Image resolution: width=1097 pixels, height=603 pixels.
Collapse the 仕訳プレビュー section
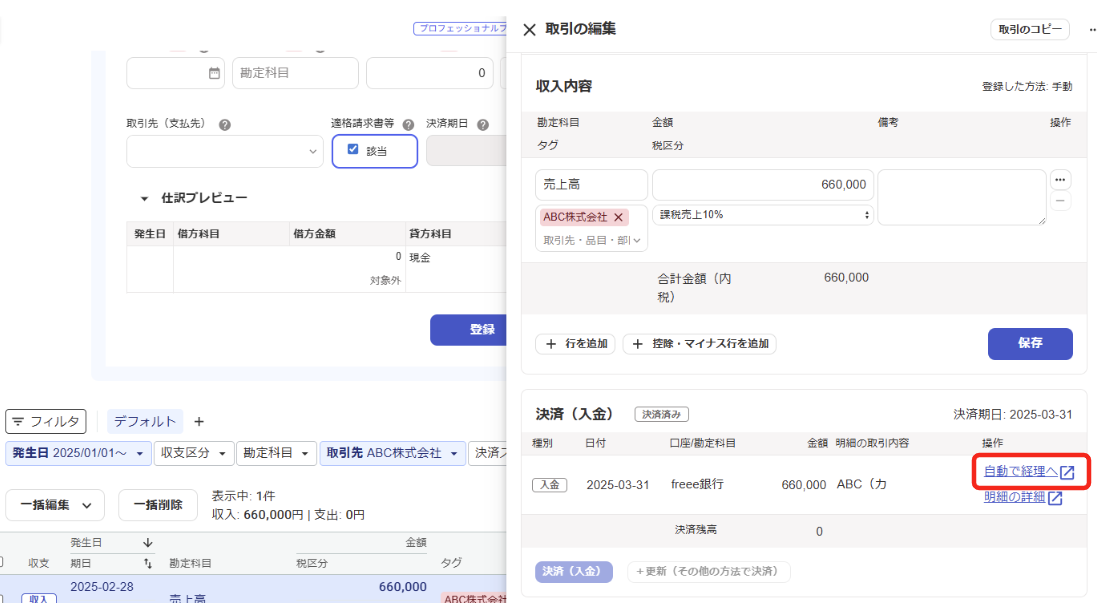[x=143, y=198]
